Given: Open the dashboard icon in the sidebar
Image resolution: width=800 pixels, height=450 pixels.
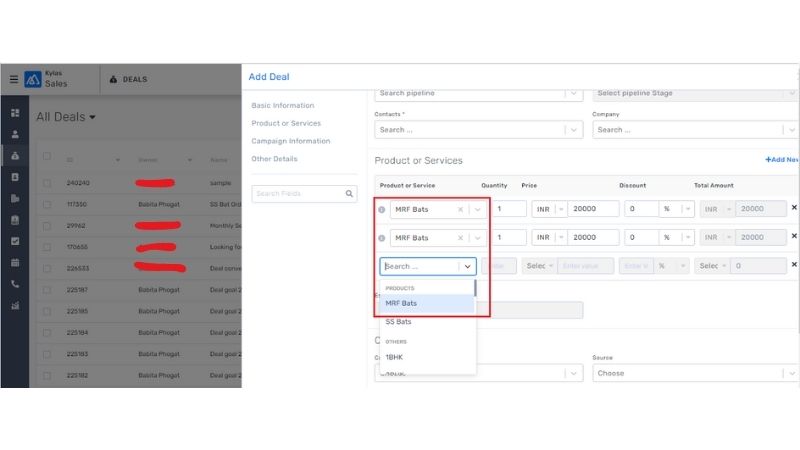Looking at the screenshot, I should (14, 113).
